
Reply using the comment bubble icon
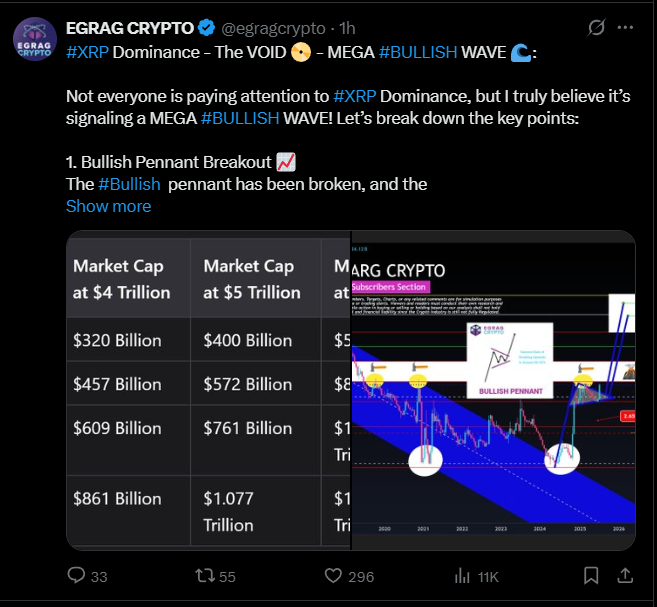[76, 575]
